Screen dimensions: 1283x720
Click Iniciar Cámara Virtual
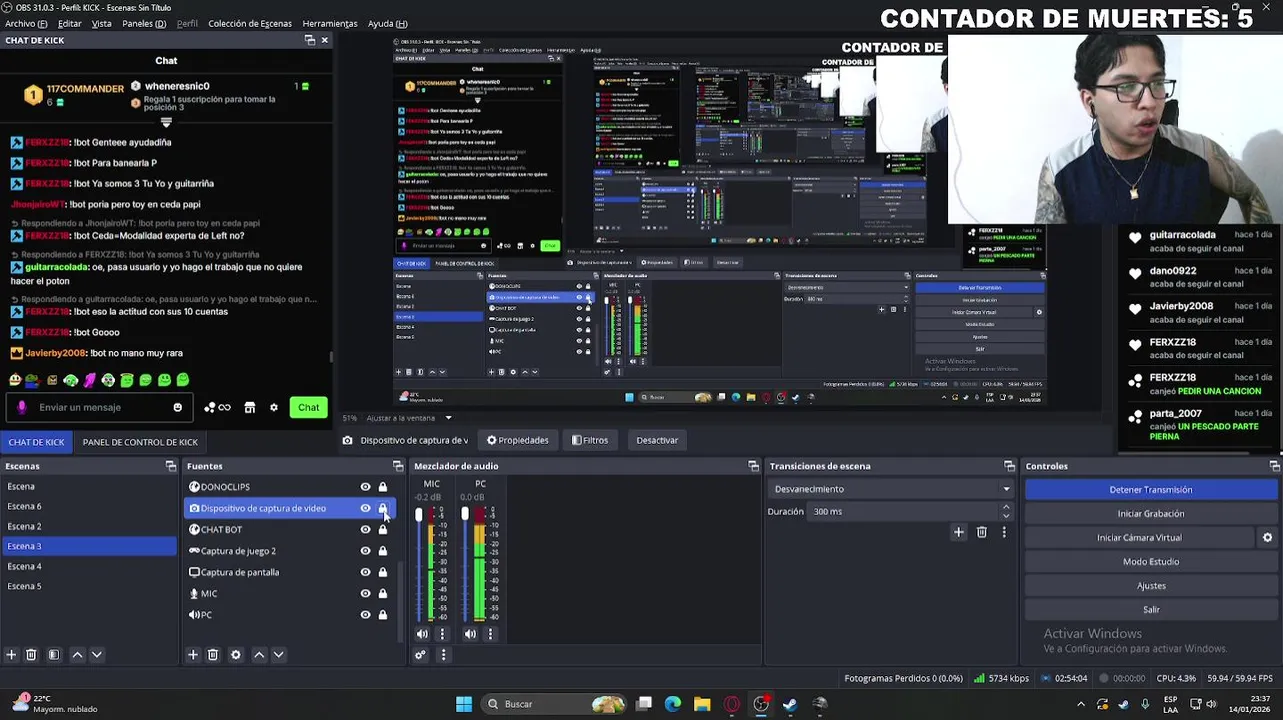pyautogui.click(x=1139, y=538)
